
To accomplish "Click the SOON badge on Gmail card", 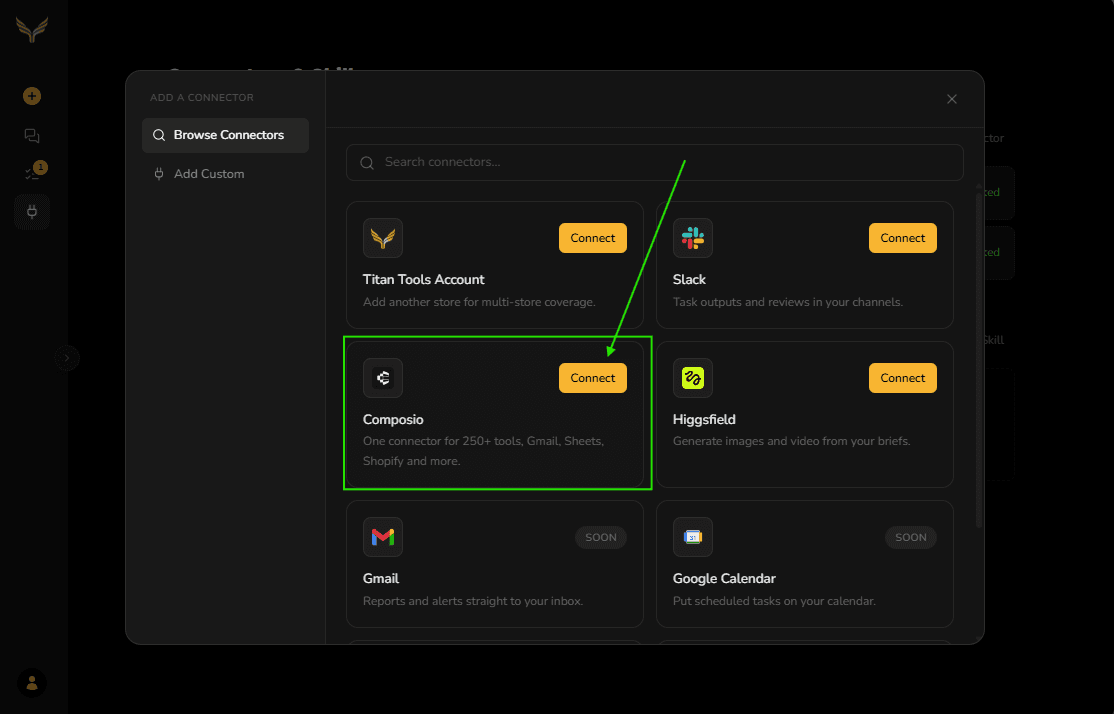I will coord(600,537).
